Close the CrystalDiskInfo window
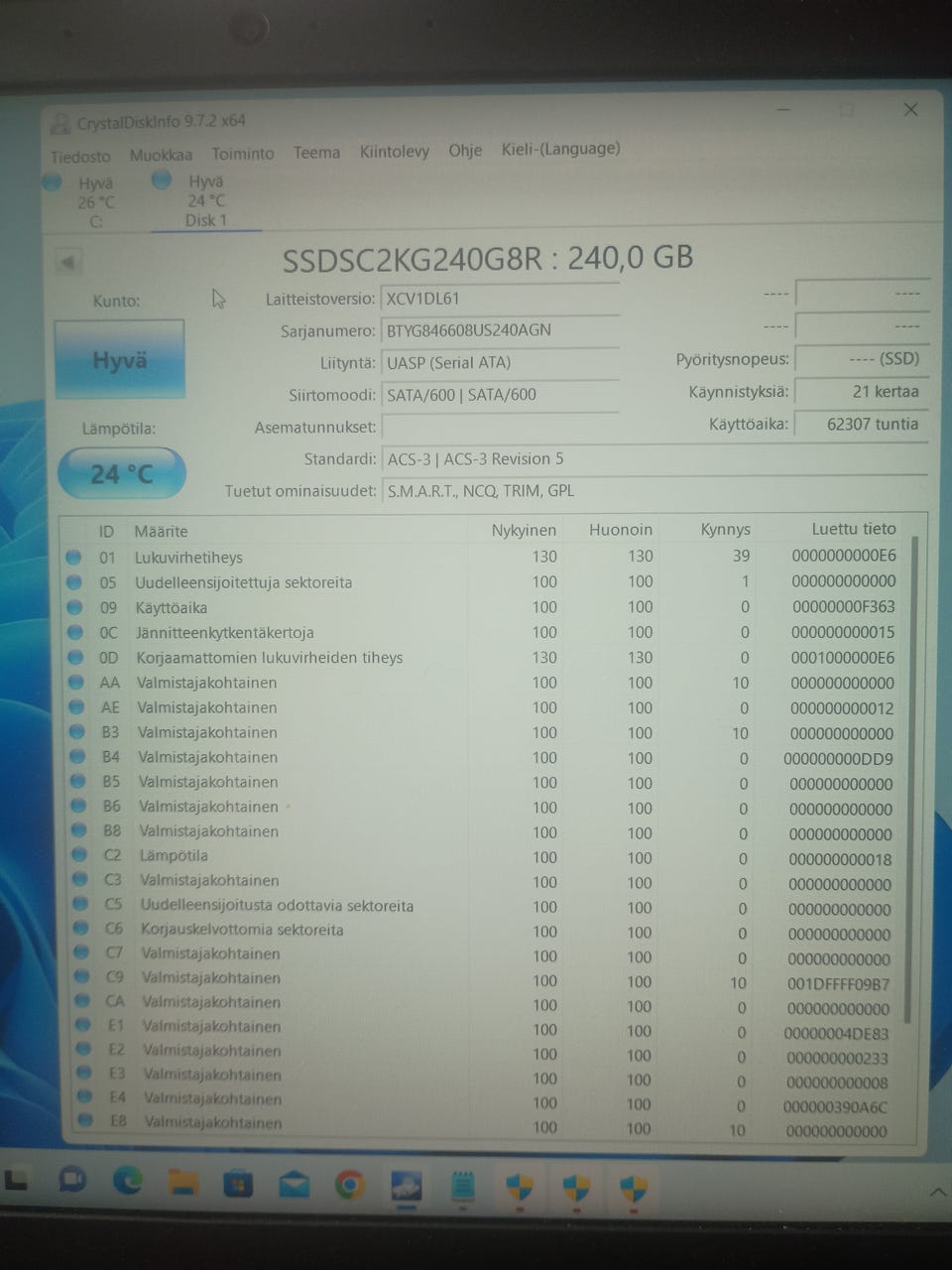 point(910,109)
